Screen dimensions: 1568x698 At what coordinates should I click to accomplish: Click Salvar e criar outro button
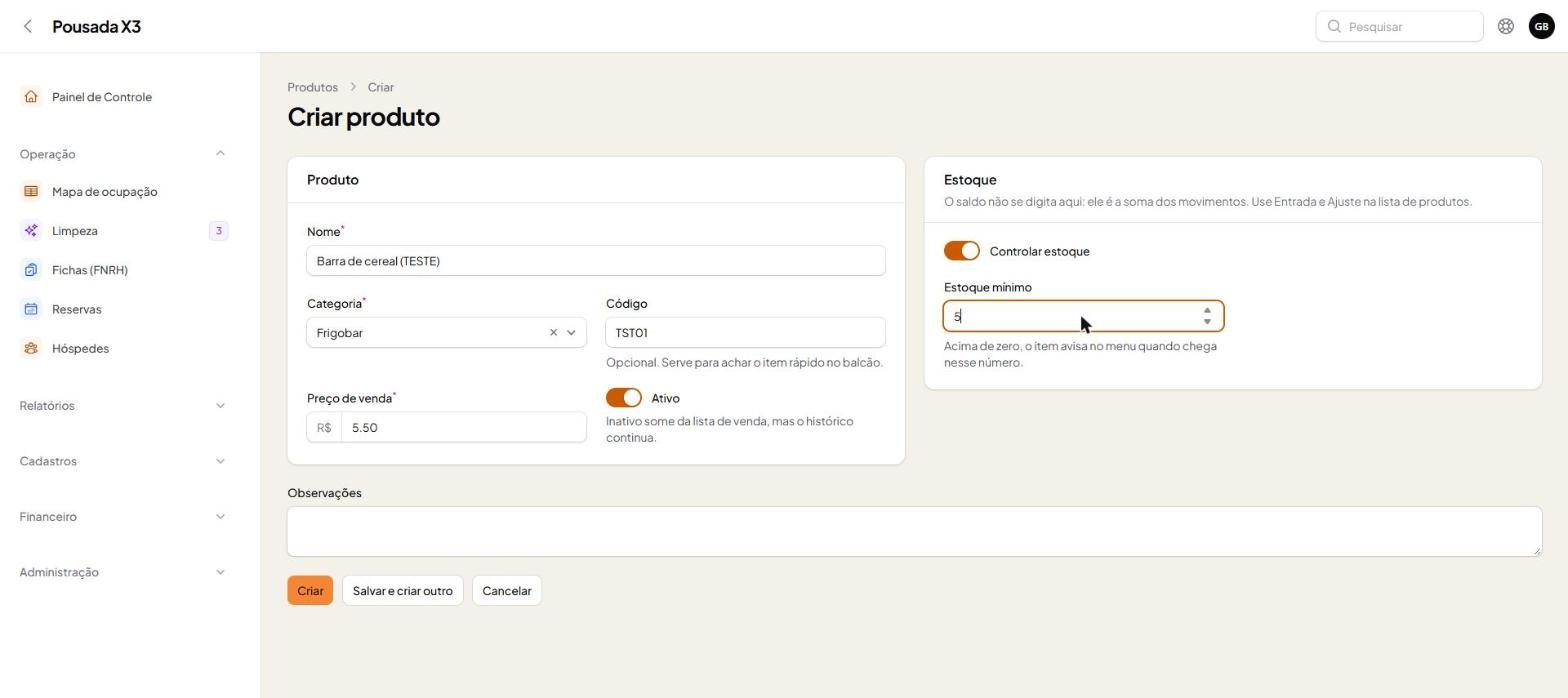click(403, 591)
